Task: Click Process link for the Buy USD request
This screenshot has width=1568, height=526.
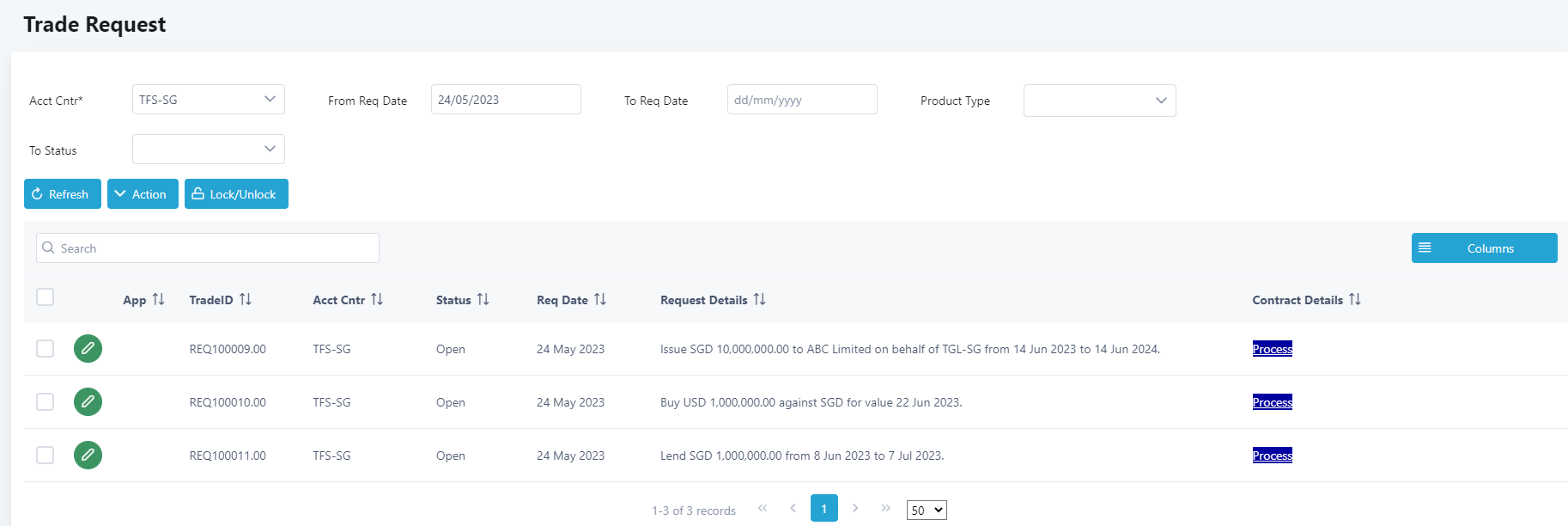Action: tap(1272, 402)
